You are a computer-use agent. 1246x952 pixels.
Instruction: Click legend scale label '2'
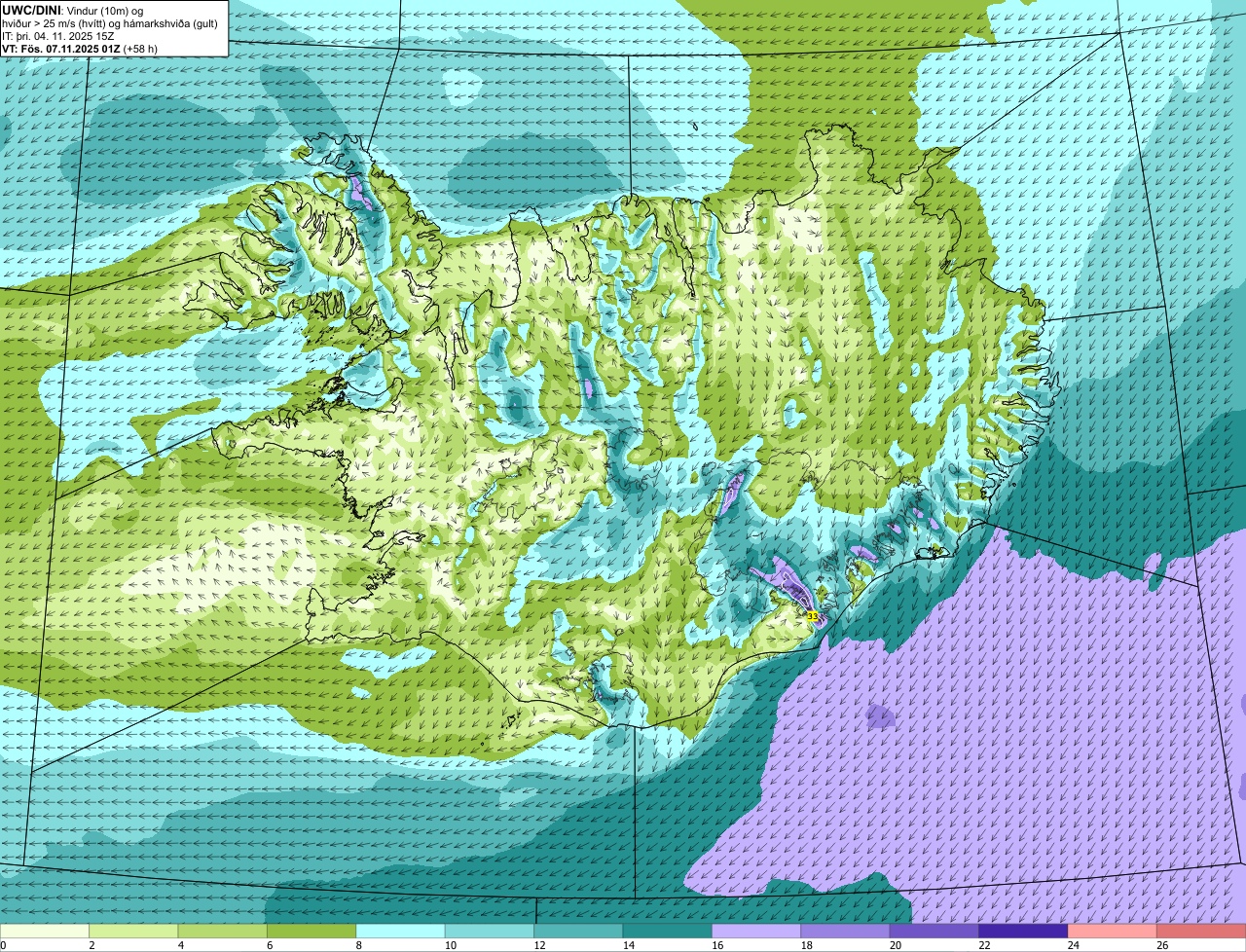coord(91,945)
